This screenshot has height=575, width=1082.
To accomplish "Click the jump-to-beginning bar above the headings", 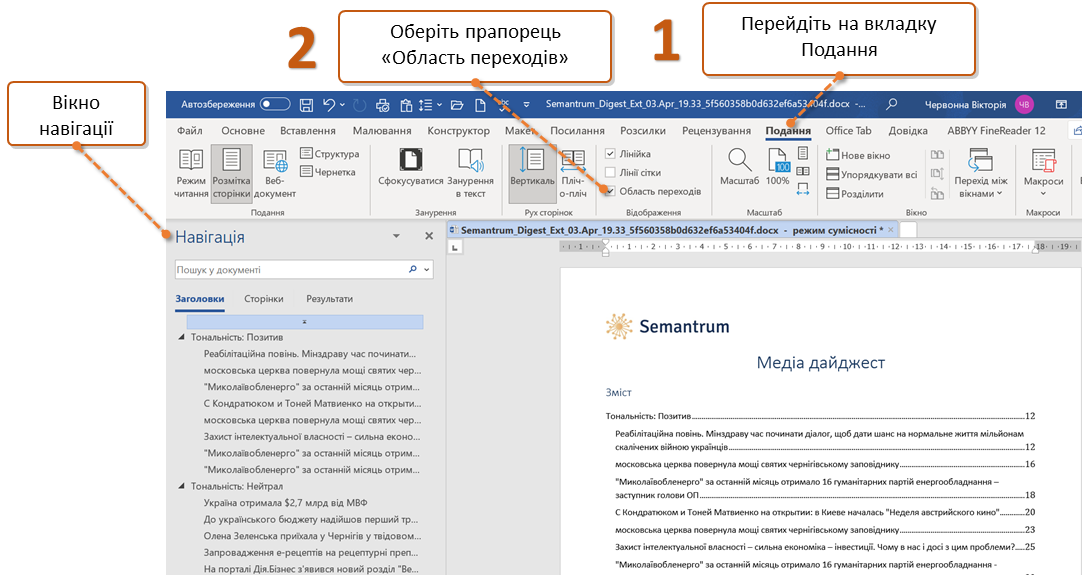I will click(x=304, y=322).
